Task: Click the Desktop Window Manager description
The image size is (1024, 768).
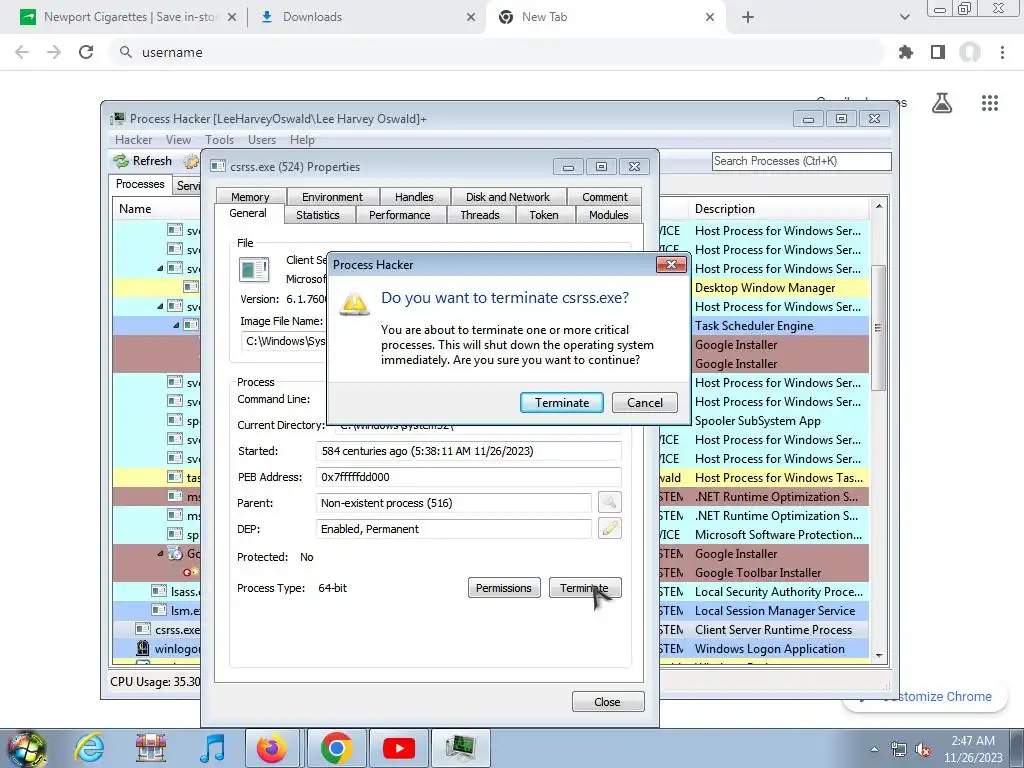Action: (x=765, y=288)
